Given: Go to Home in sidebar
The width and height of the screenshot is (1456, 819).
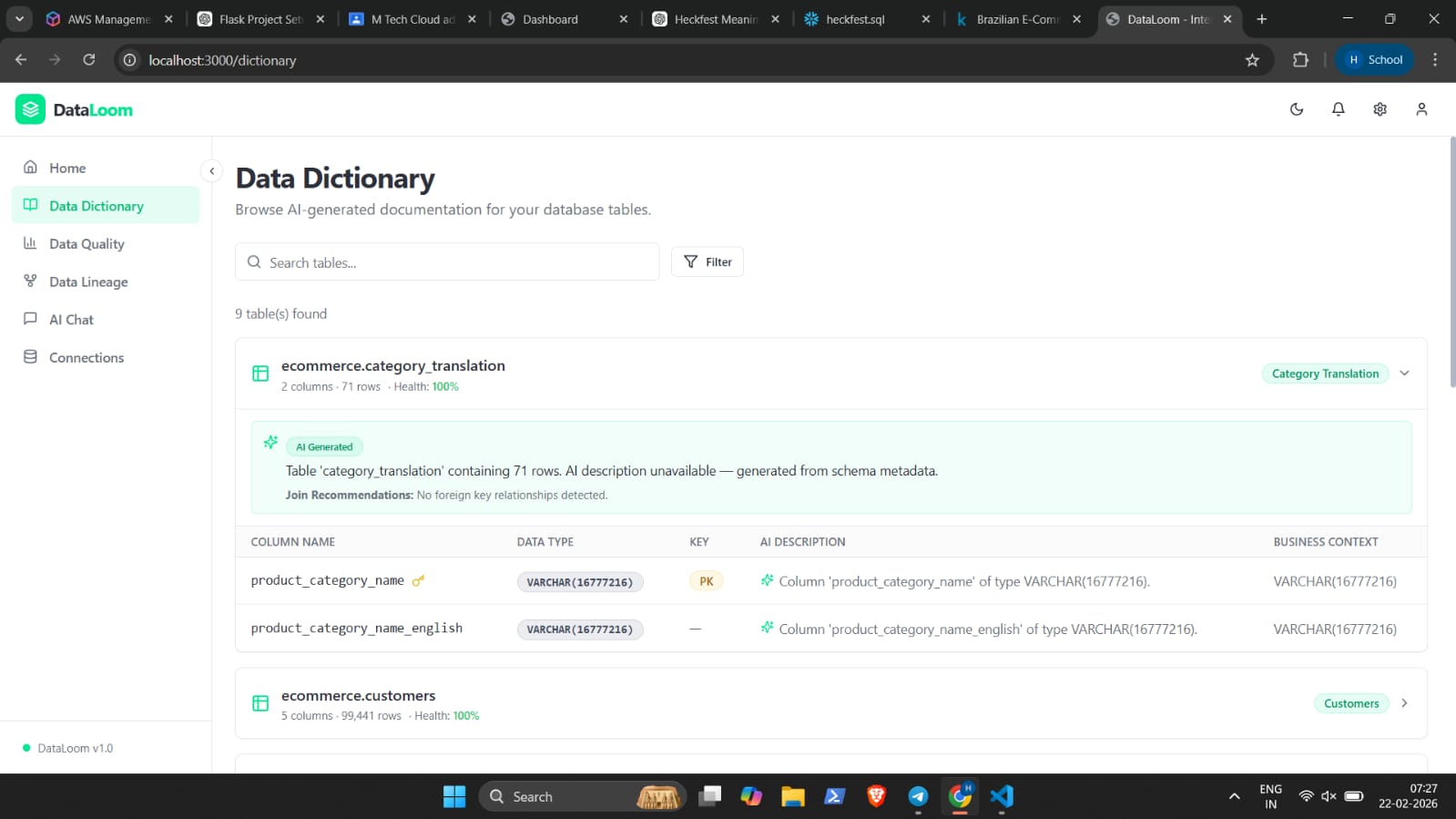Looking at the screenshot, I should (106, 168).
